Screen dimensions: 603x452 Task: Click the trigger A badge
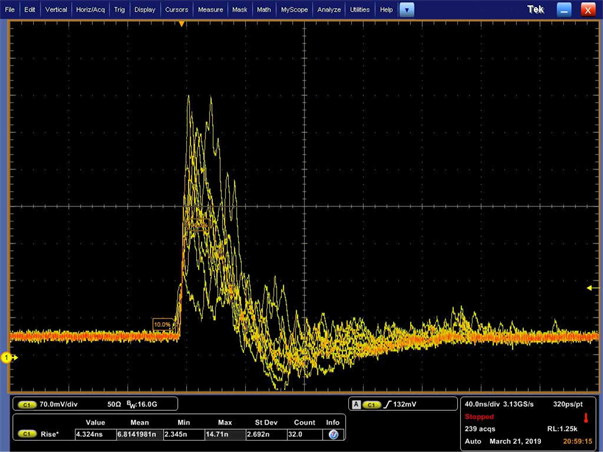click(x=356, y=404)
